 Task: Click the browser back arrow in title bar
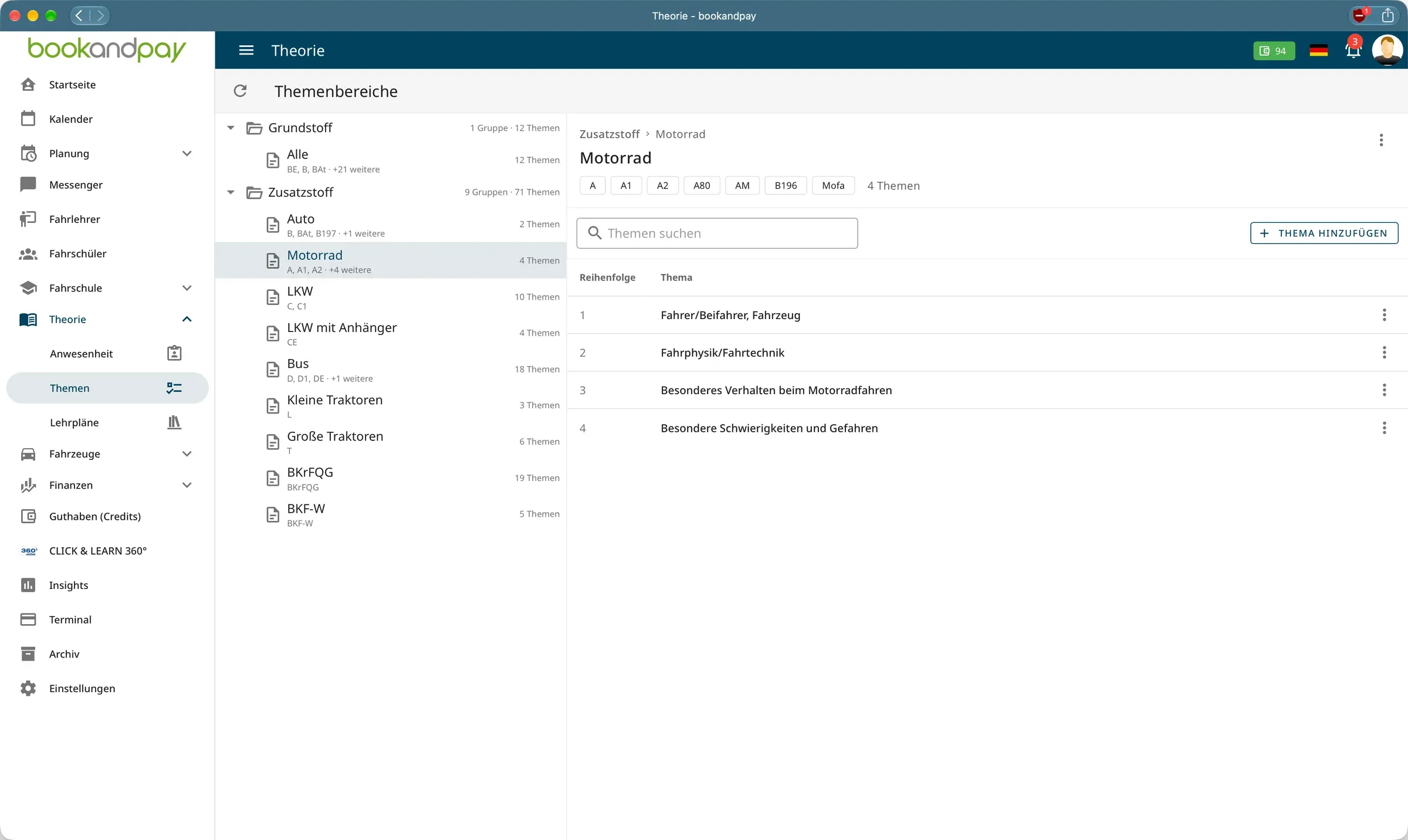(80, 16)
